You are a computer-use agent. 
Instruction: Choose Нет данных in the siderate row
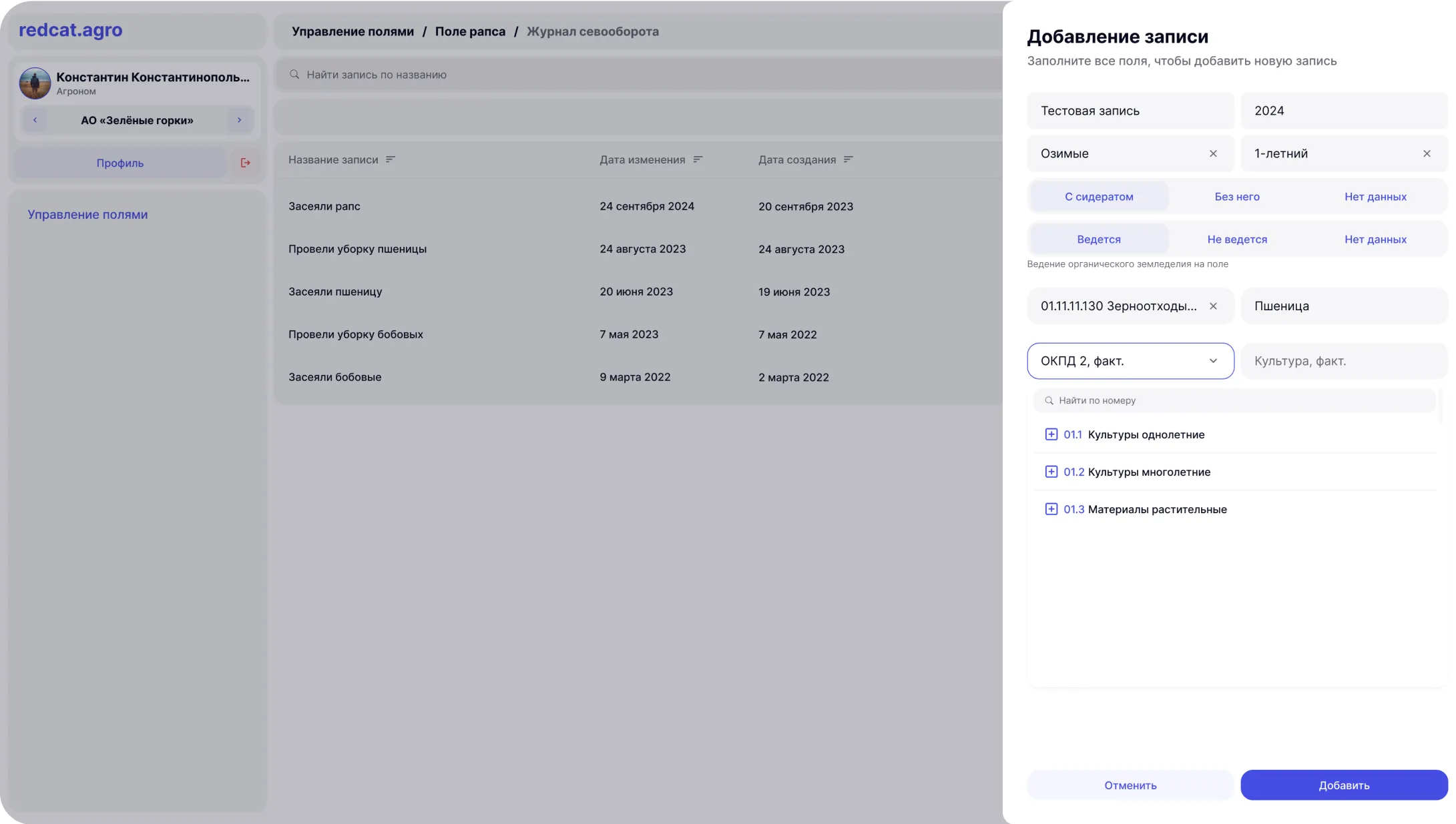click(x=1375, y=197)
